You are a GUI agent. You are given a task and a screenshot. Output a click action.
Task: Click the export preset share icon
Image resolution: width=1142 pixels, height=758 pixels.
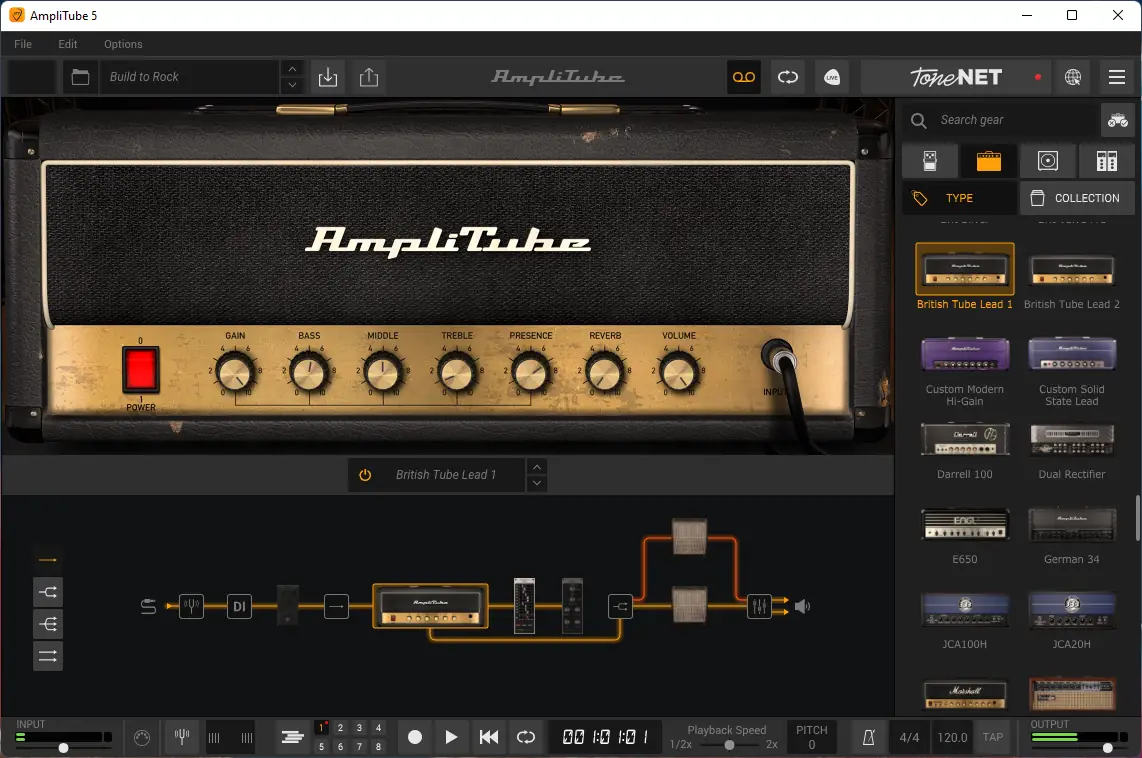pyautogui.click(x=369, y=77)
